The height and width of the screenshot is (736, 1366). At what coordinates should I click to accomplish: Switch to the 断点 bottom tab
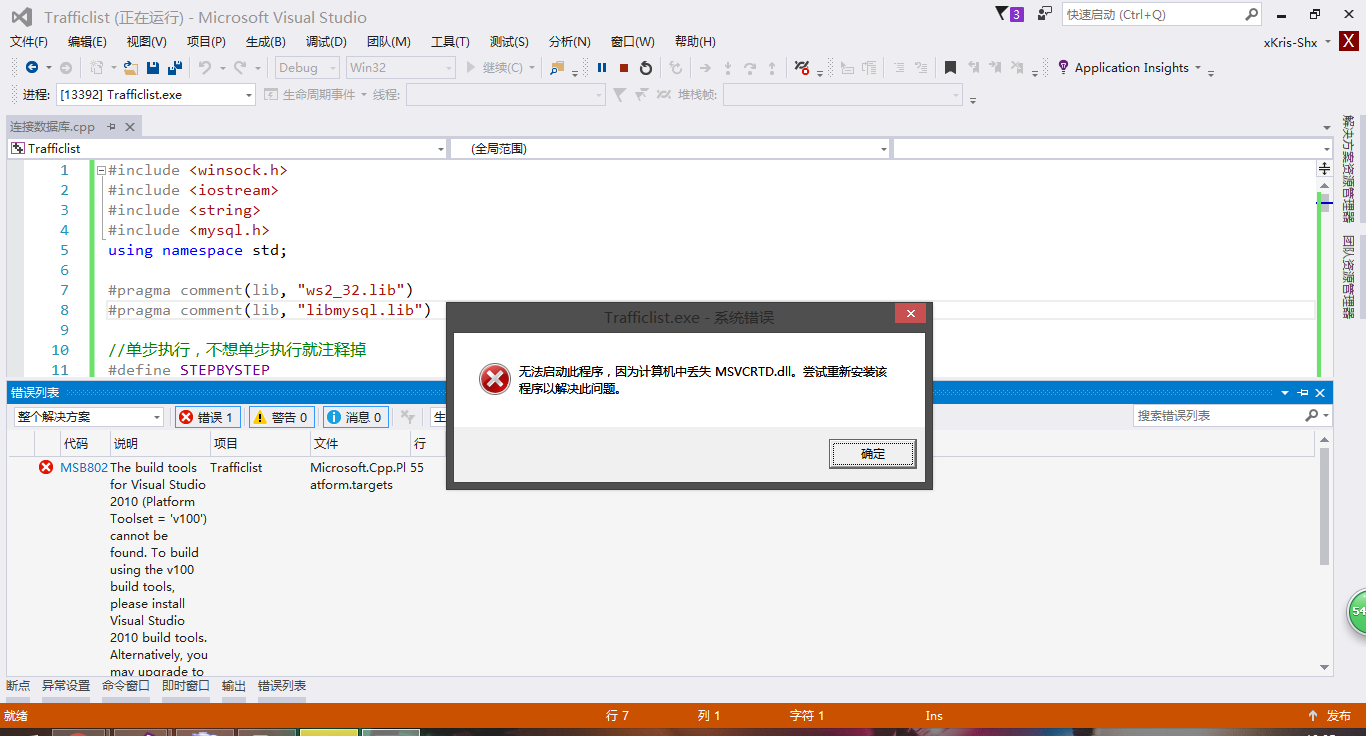pos(18,686)
